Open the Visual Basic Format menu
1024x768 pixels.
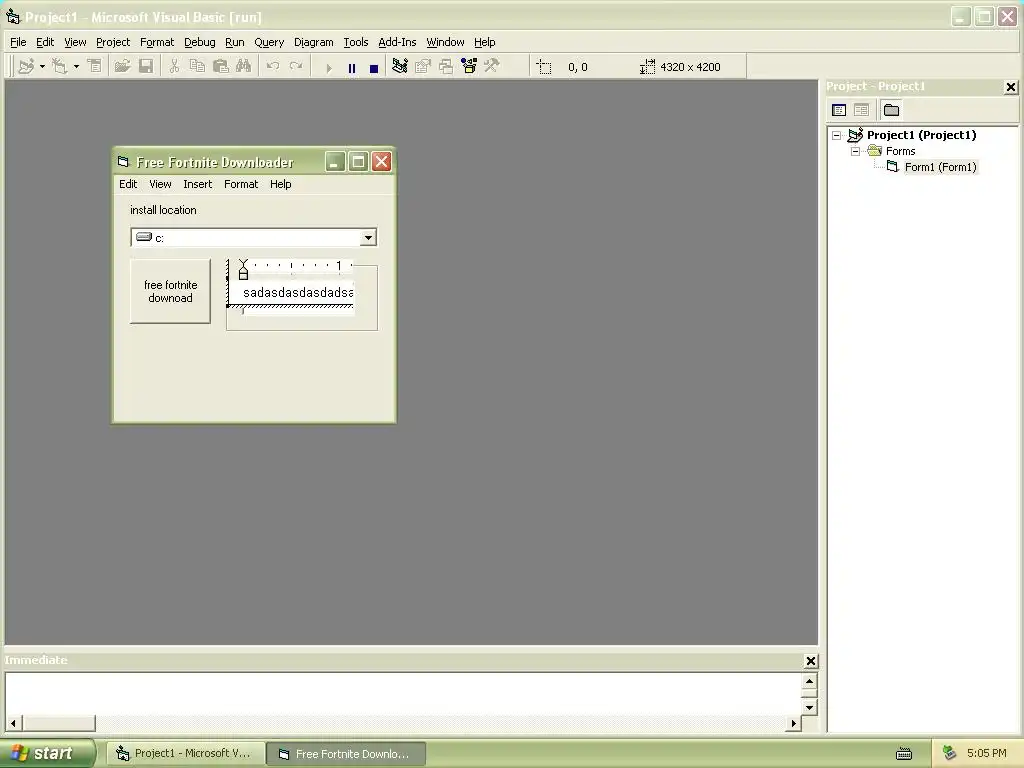157,42
